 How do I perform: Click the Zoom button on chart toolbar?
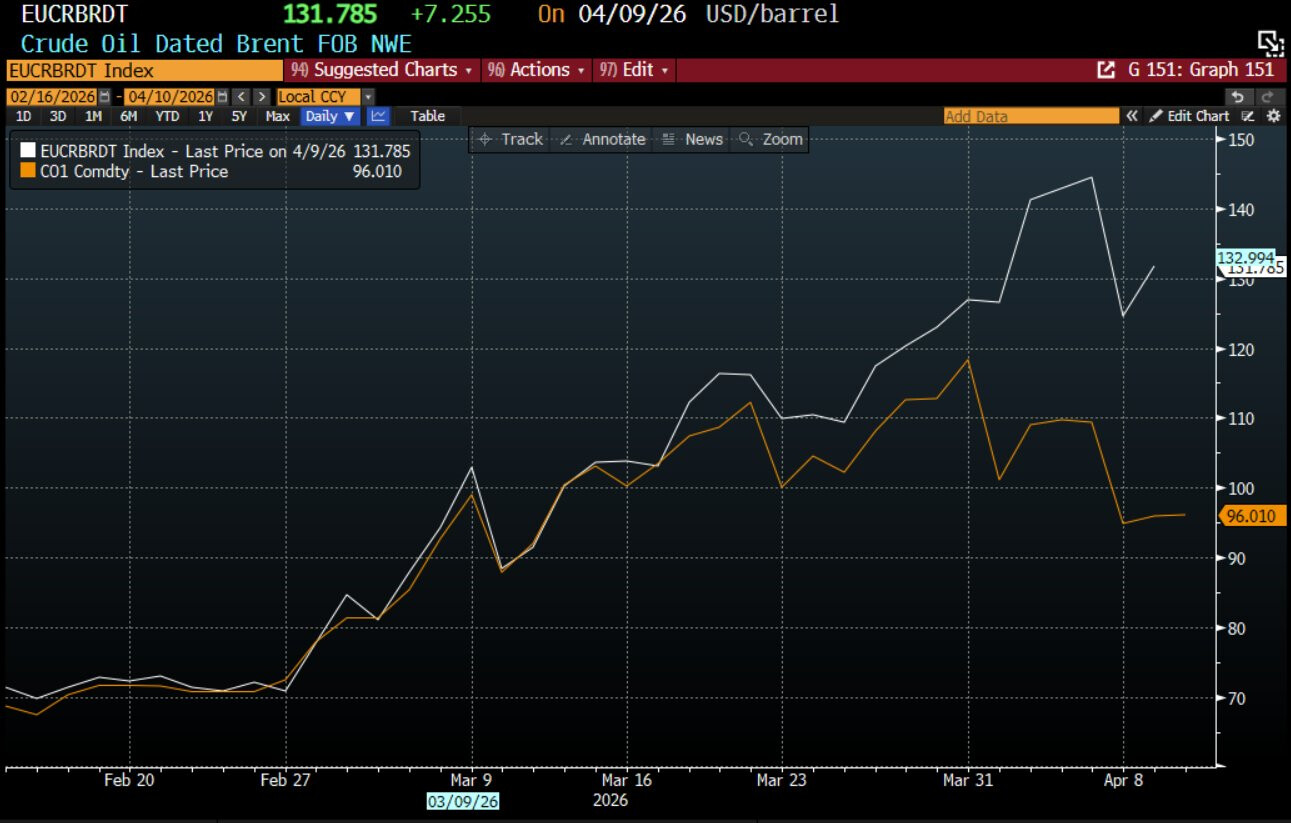(x=771, y=139)
